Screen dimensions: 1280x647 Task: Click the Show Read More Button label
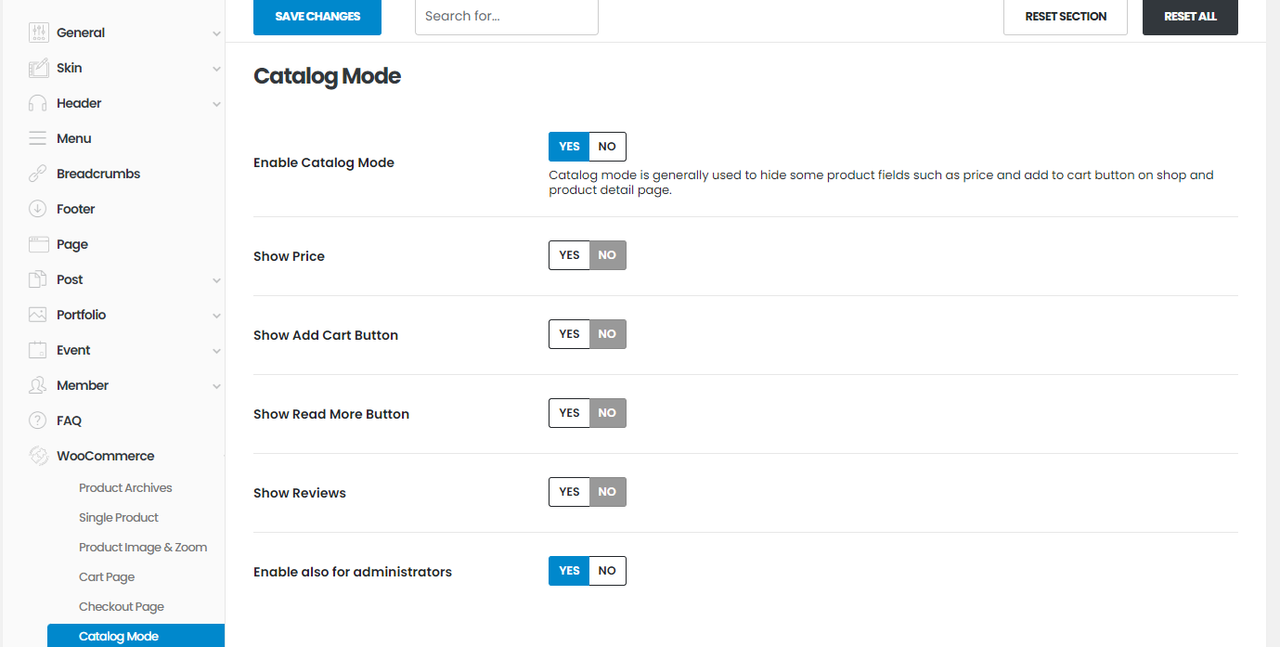click(x=331, y=414)
